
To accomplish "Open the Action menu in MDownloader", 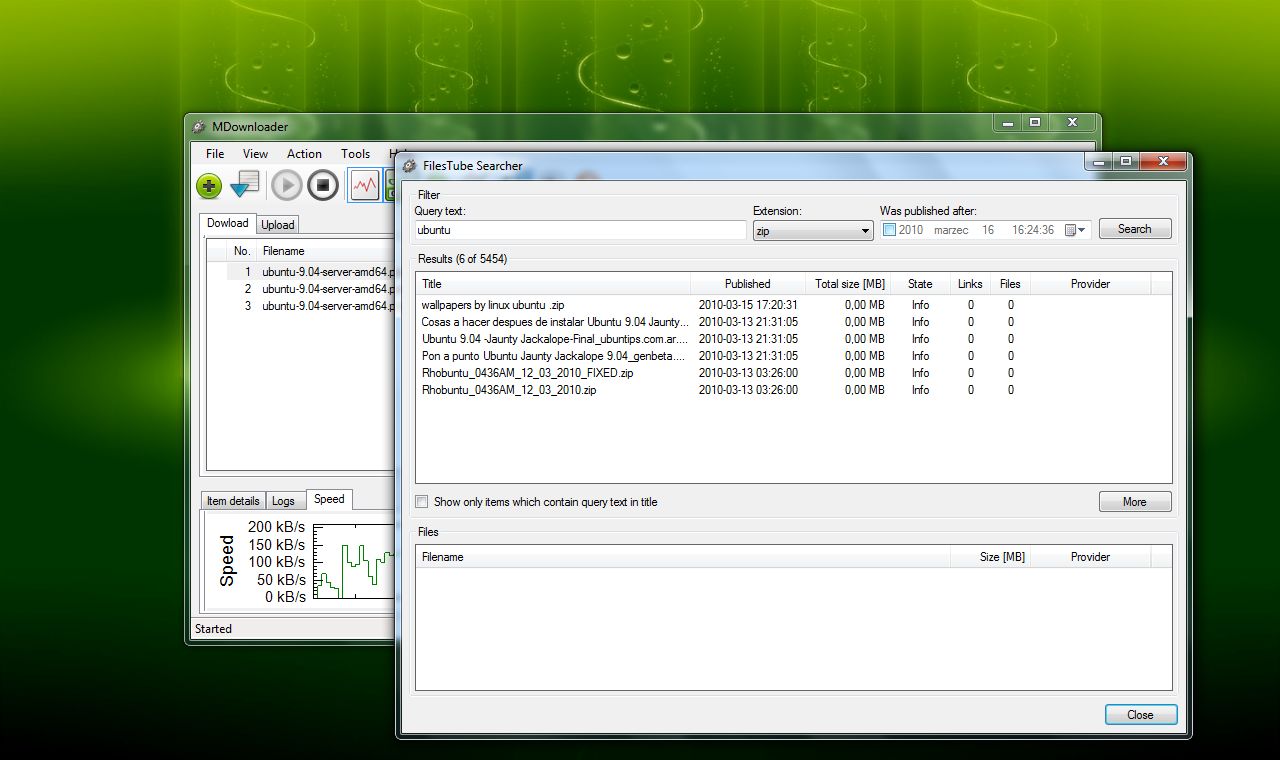I will pos(304,154).
